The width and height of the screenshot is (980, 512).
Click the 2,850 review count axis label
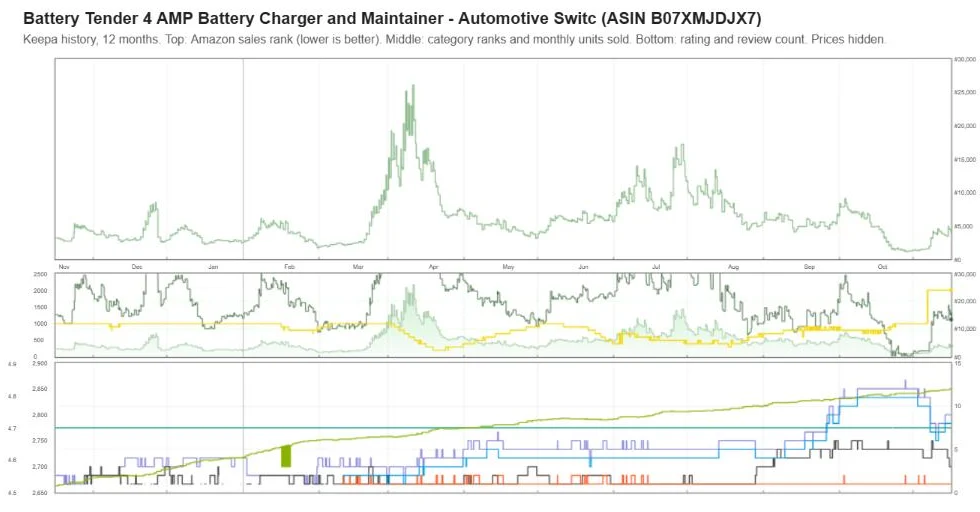(x=39, y=389)
